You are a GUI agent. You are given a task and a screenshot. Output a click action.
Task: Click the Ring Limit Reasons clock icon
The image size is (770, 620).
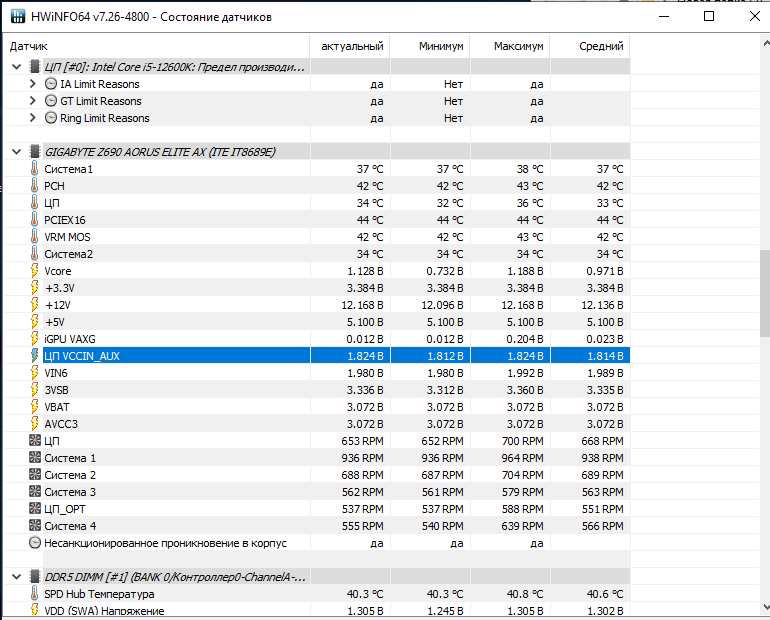(51, 118)
